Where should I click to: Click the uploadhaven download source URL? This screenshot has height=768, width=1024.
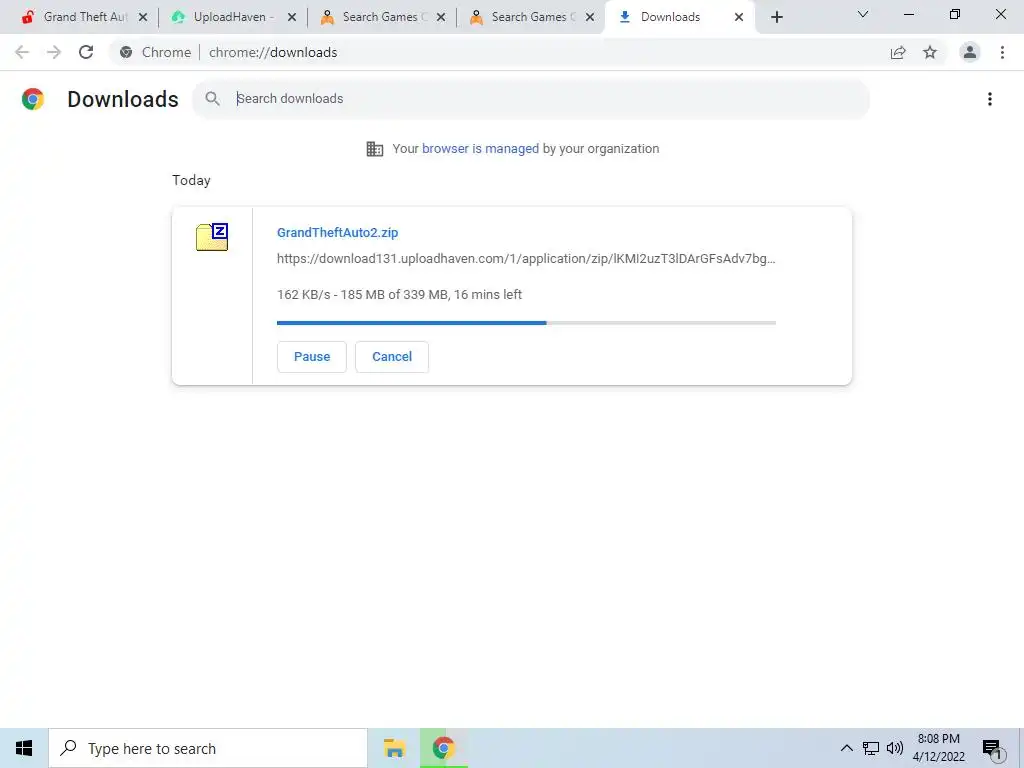(526, 259)
